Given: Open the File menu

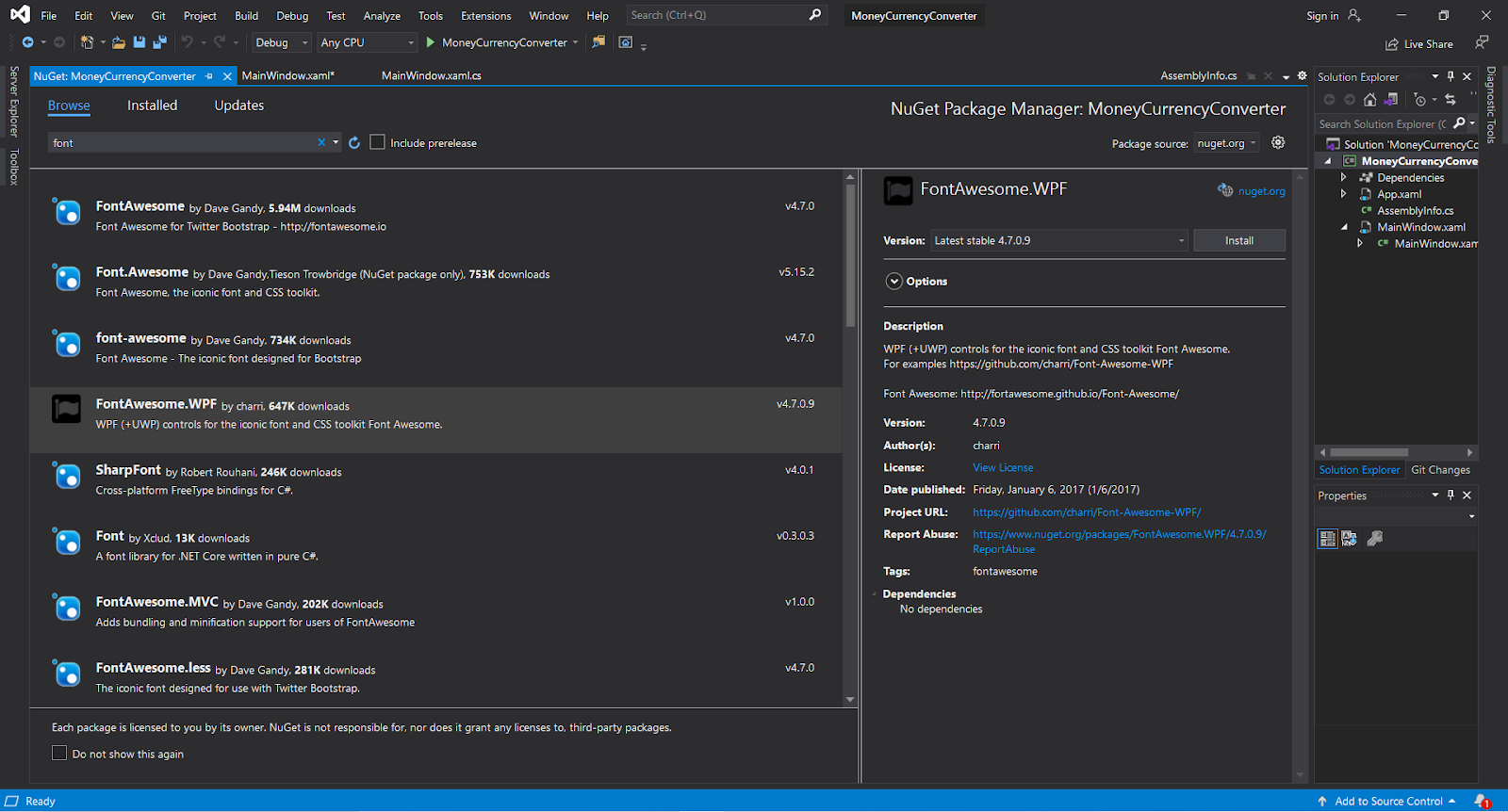Looking at the screenshot, I should 49,16.
